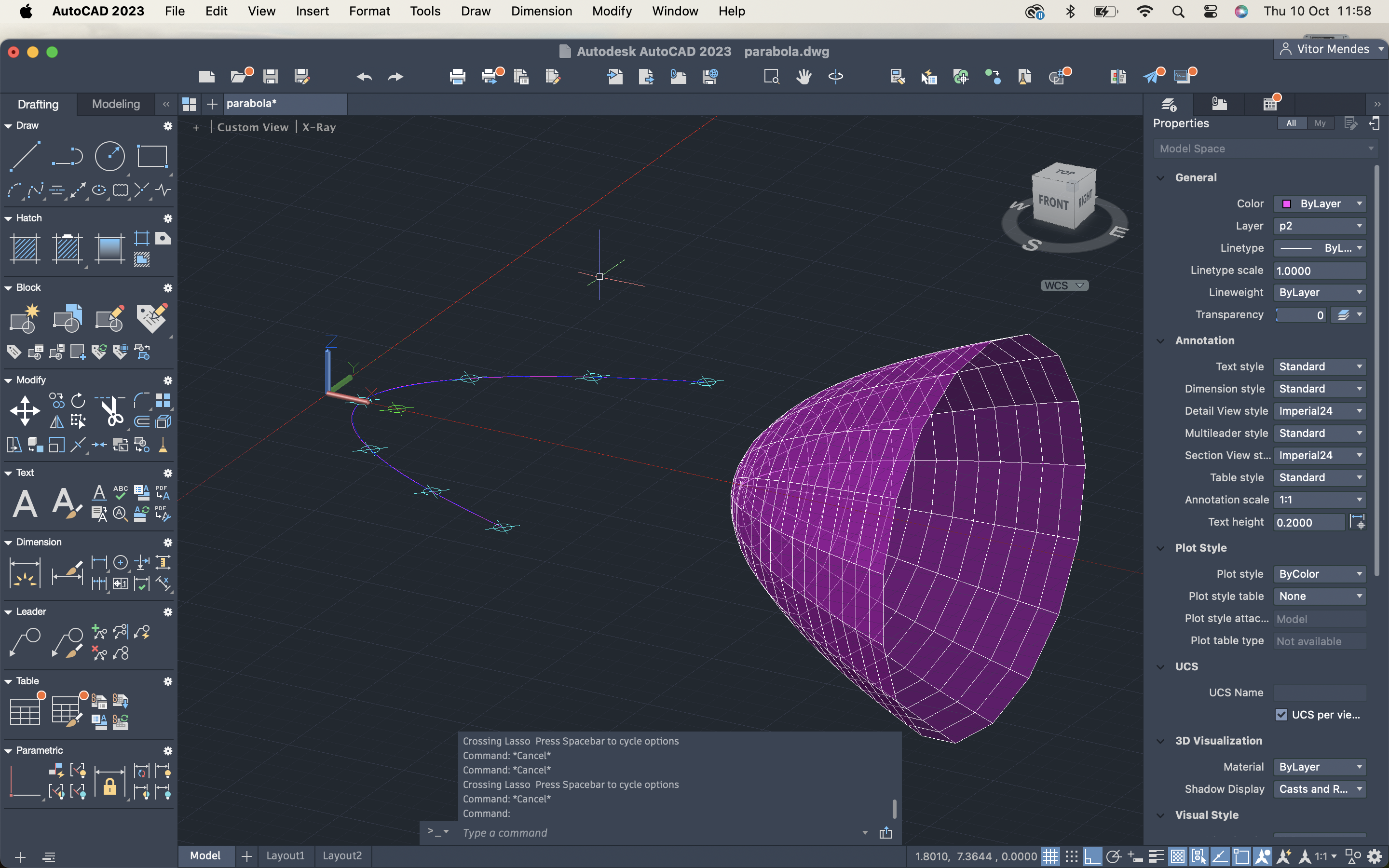This screenshot has height=868, width=1389.
Task: Click the Custom View viewport control
Action: point(253,127)
